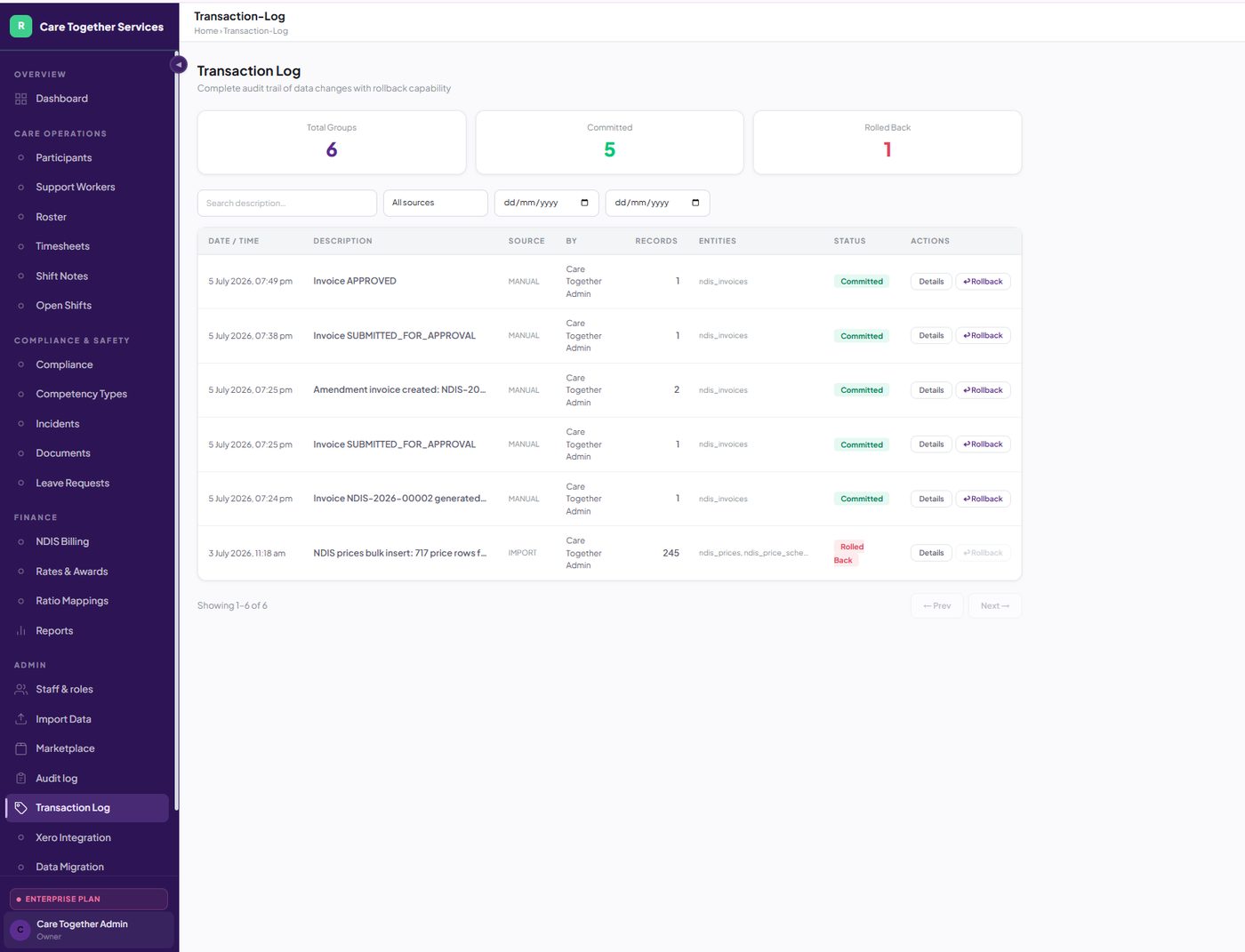Click the Total Groups 6 card
The image size is (1245, 952).
pos(332,142)
